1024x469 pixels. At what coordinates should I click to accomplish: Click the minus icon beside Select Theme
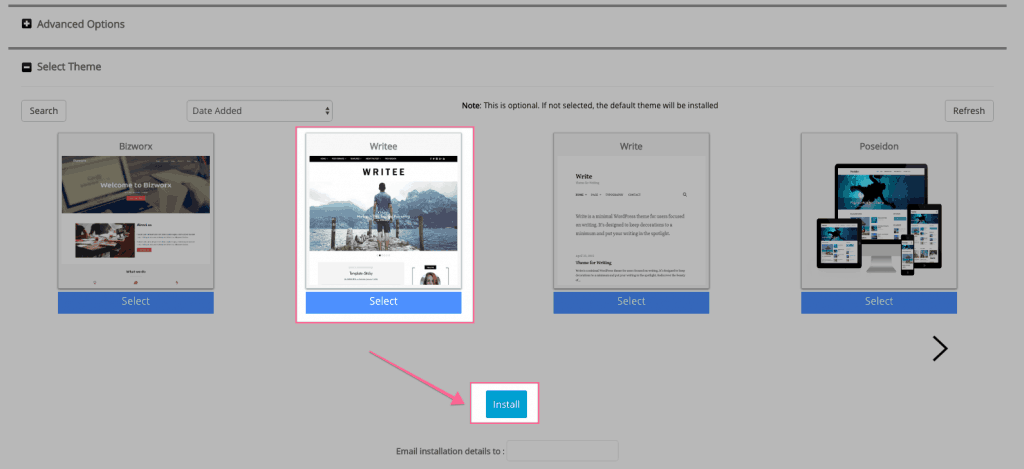(x=27, y=67)
